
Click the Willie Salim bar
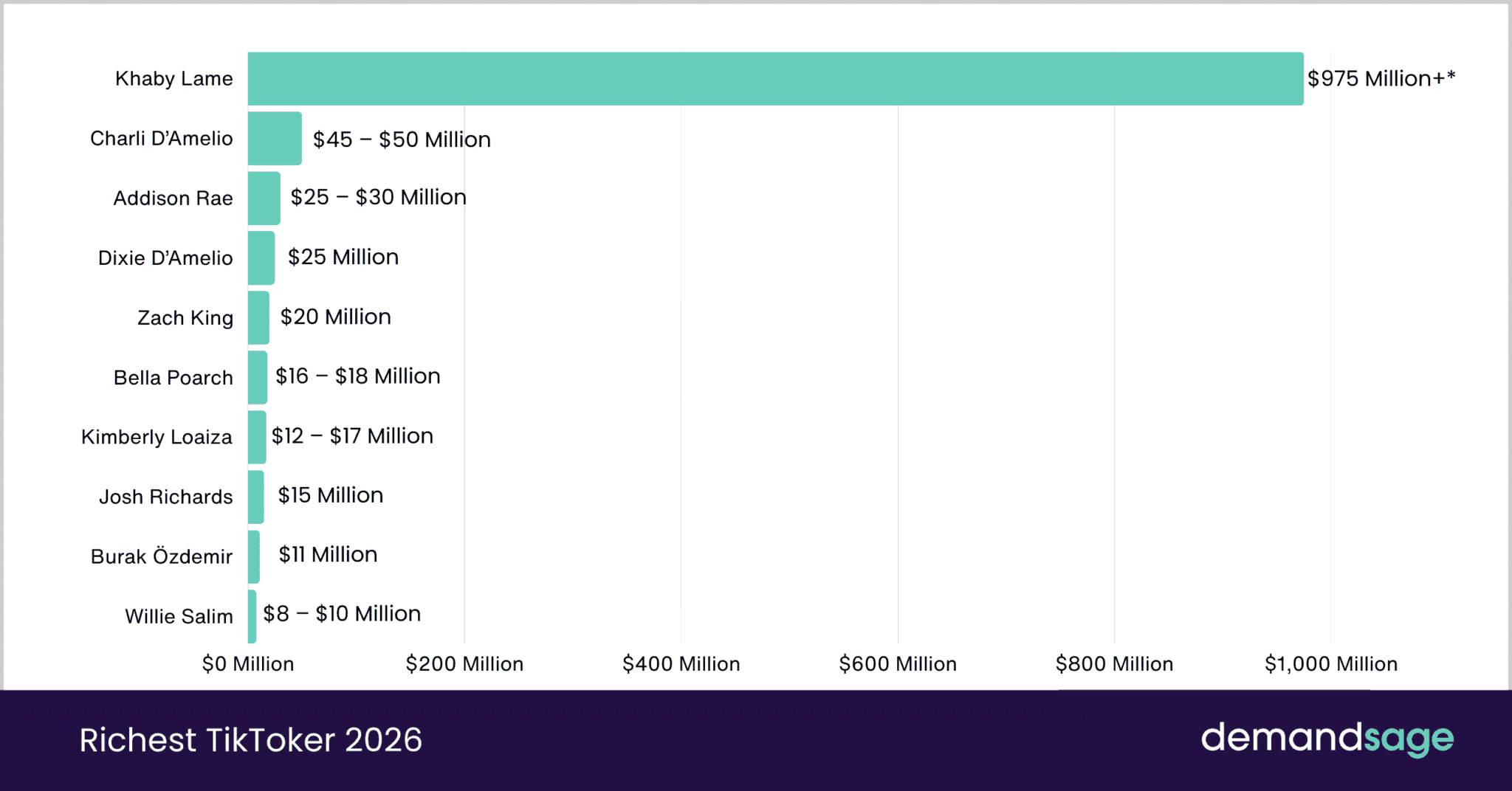[252, 617]
